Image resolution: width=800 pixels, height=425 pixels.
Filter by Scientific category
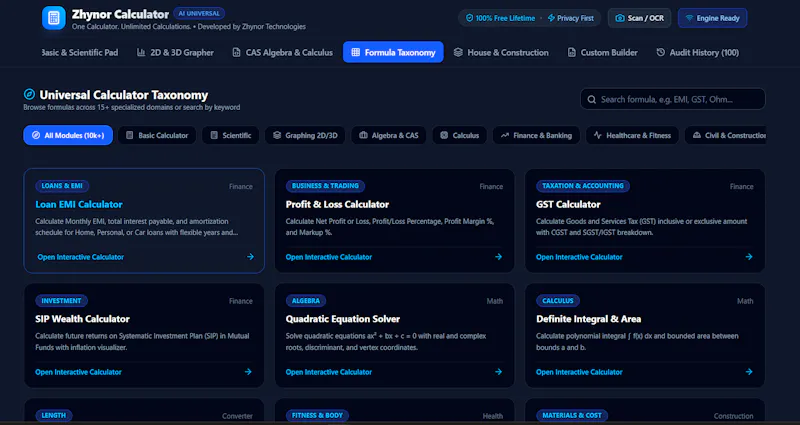pos(231,135)
